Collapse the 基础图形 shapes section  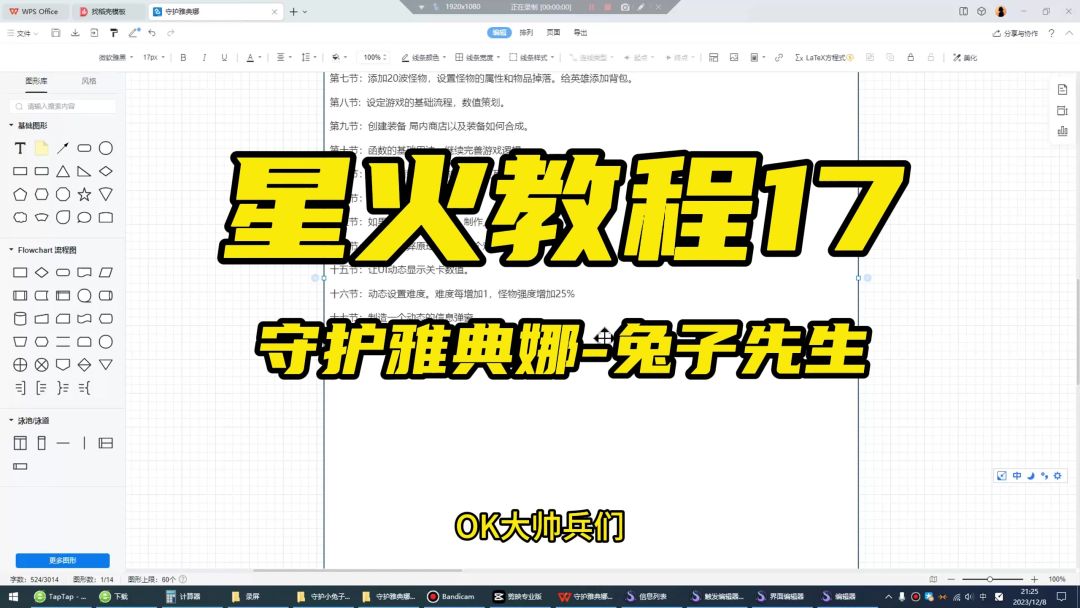coord(11,126)
